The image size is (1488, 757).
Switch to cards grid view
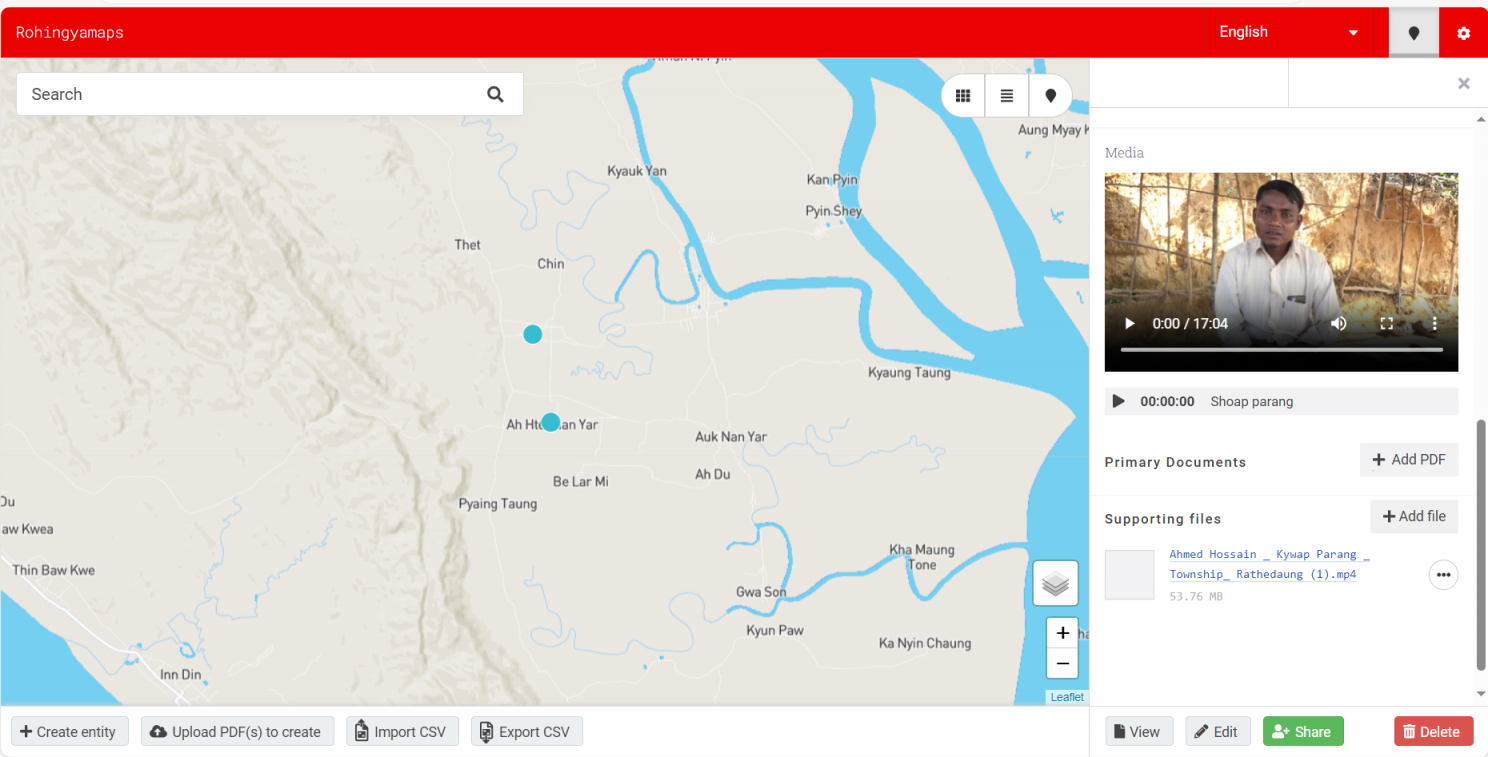pyautogui.click(x=963, y=96)
